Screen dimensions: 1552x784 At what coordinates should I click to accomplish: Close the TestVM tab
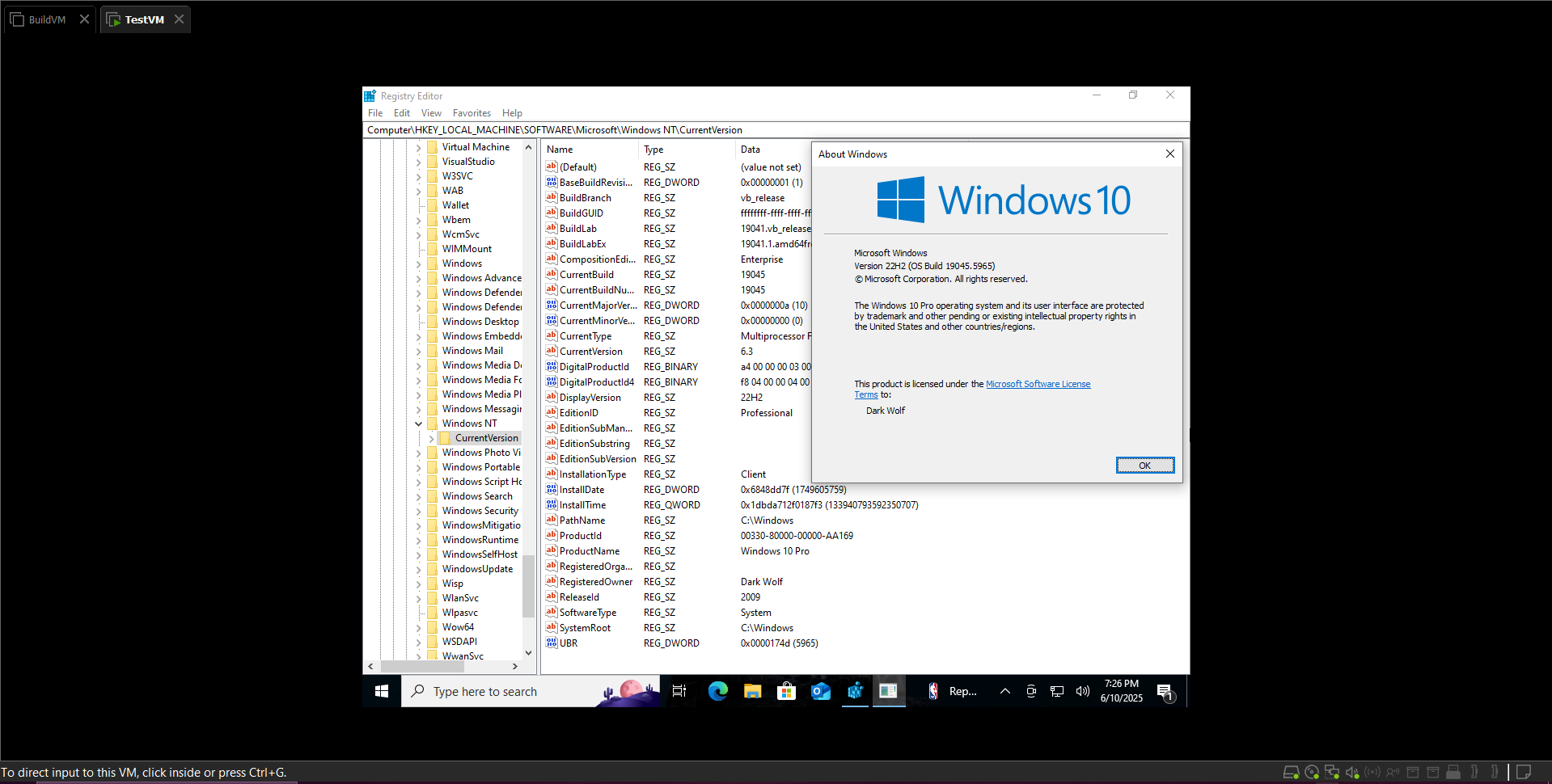(x=179, y=19)
